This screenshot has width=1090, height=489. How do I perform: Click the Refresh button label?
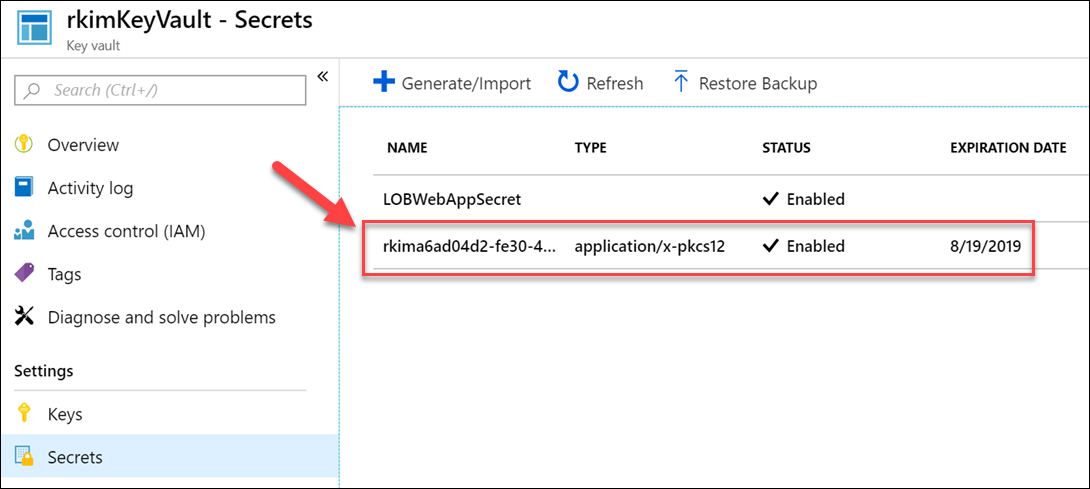[x=615, y=83]
